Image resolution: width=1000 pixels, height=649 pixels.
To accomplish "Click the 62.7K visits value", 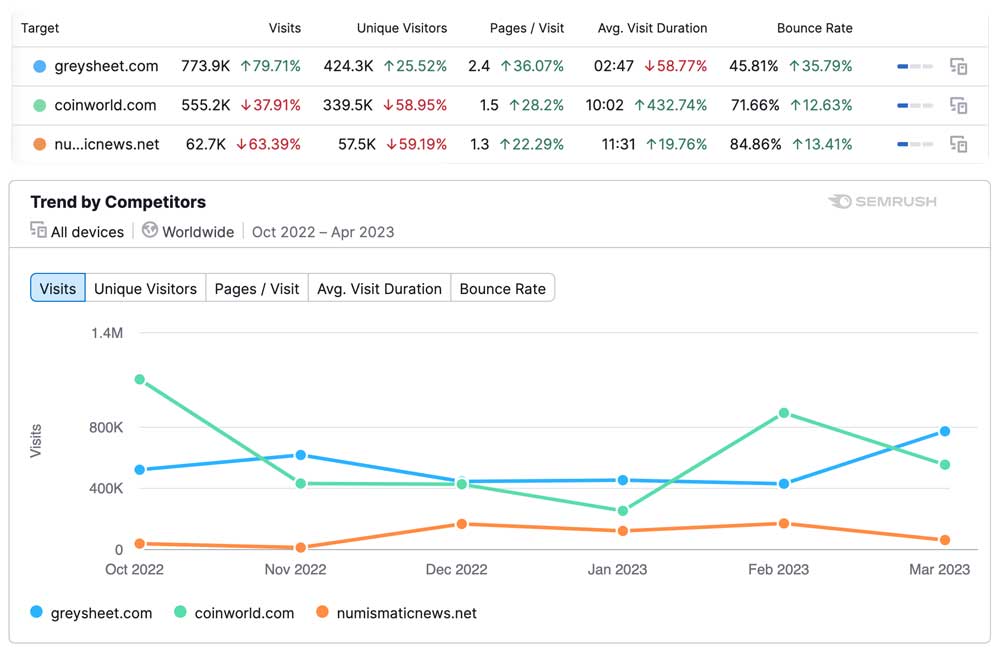I will (x=205, y=144).
